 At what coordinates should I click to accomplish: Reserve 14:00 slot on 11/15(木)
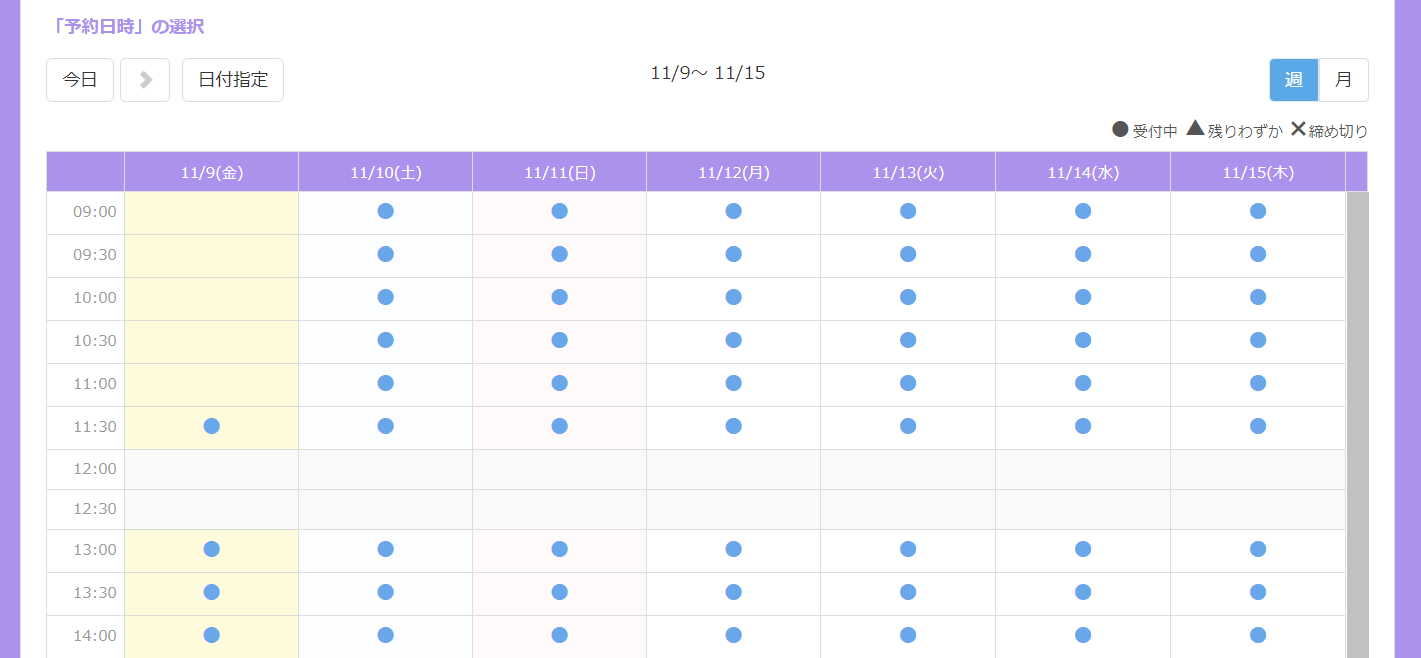coord(1258,635)
